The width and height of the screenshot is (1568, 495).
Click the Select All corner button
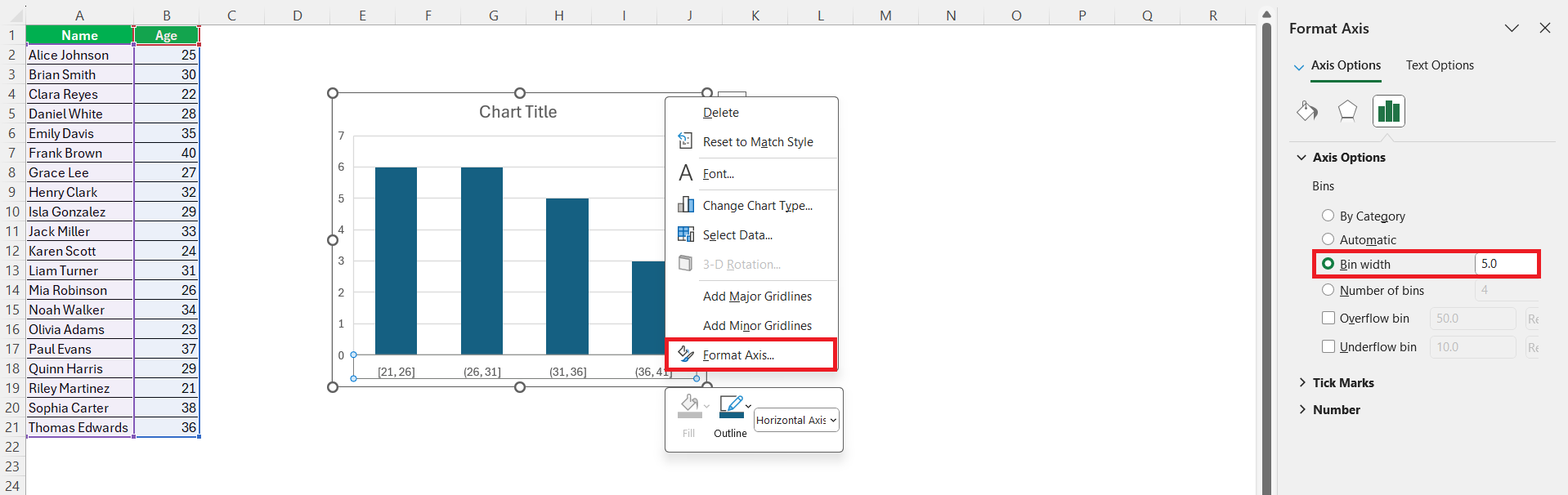click(12, 16)
